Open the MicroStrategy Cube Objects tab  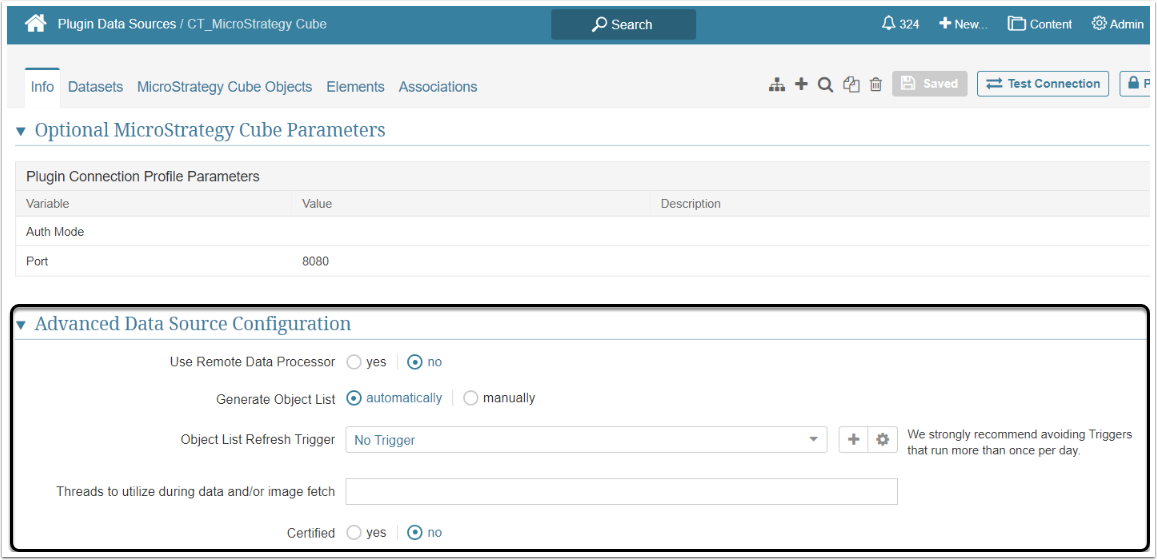coord(224,86)
